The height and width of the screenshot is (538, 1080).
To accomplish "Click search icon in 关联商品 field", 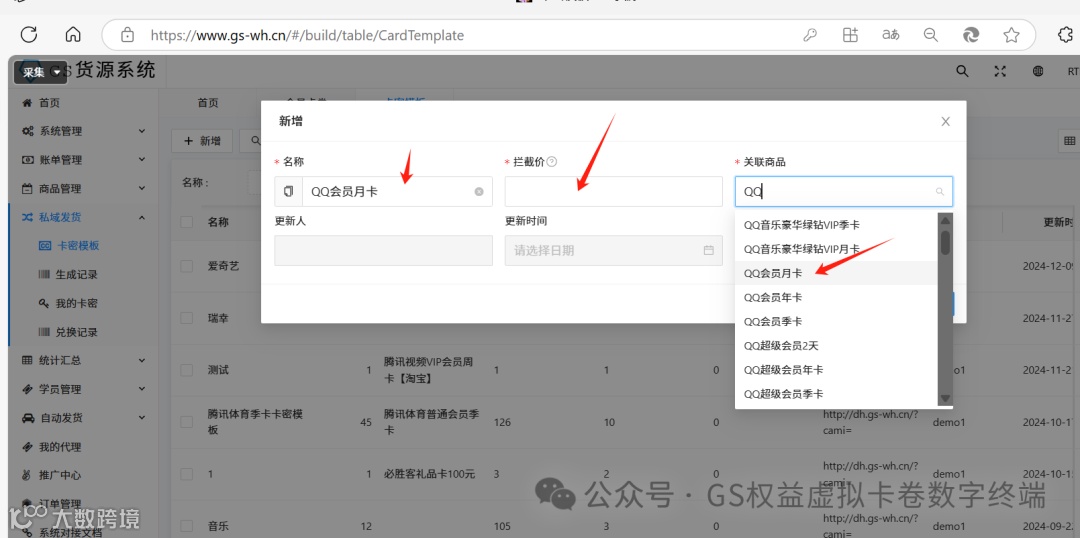I will point(939,192).
